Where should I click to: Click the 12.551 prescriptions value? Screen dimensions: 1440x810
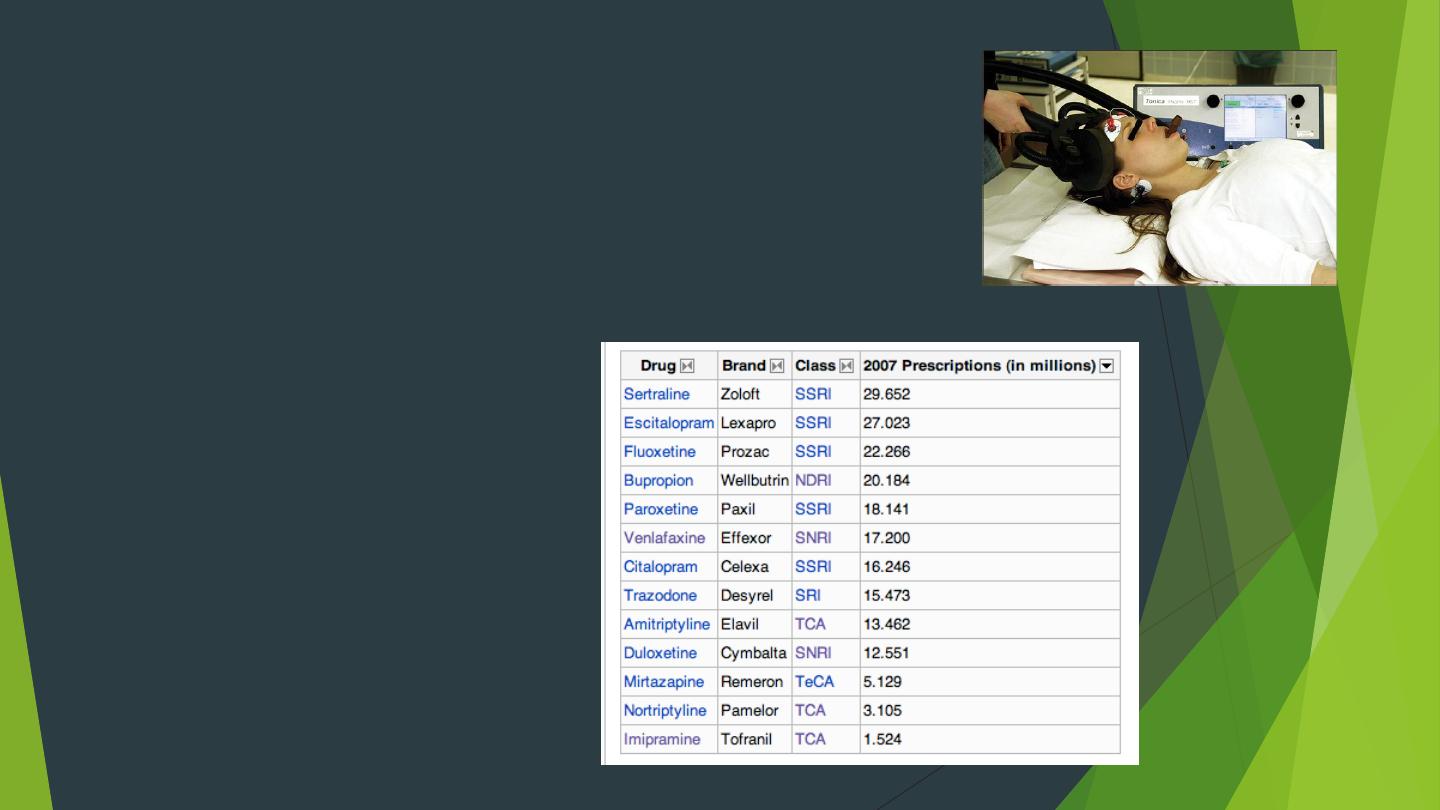coord(887,653)
